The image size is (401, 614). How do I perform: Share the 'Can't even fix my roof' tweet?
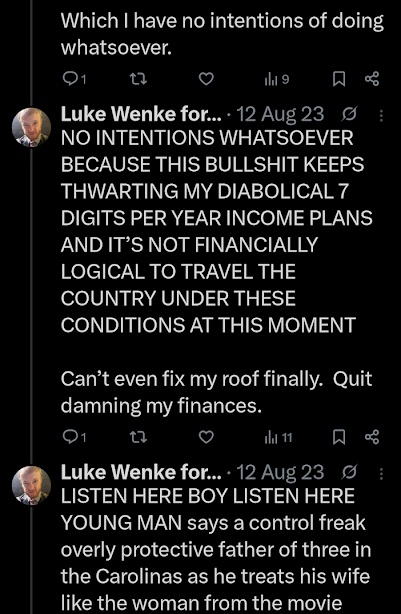click(372, 437)
